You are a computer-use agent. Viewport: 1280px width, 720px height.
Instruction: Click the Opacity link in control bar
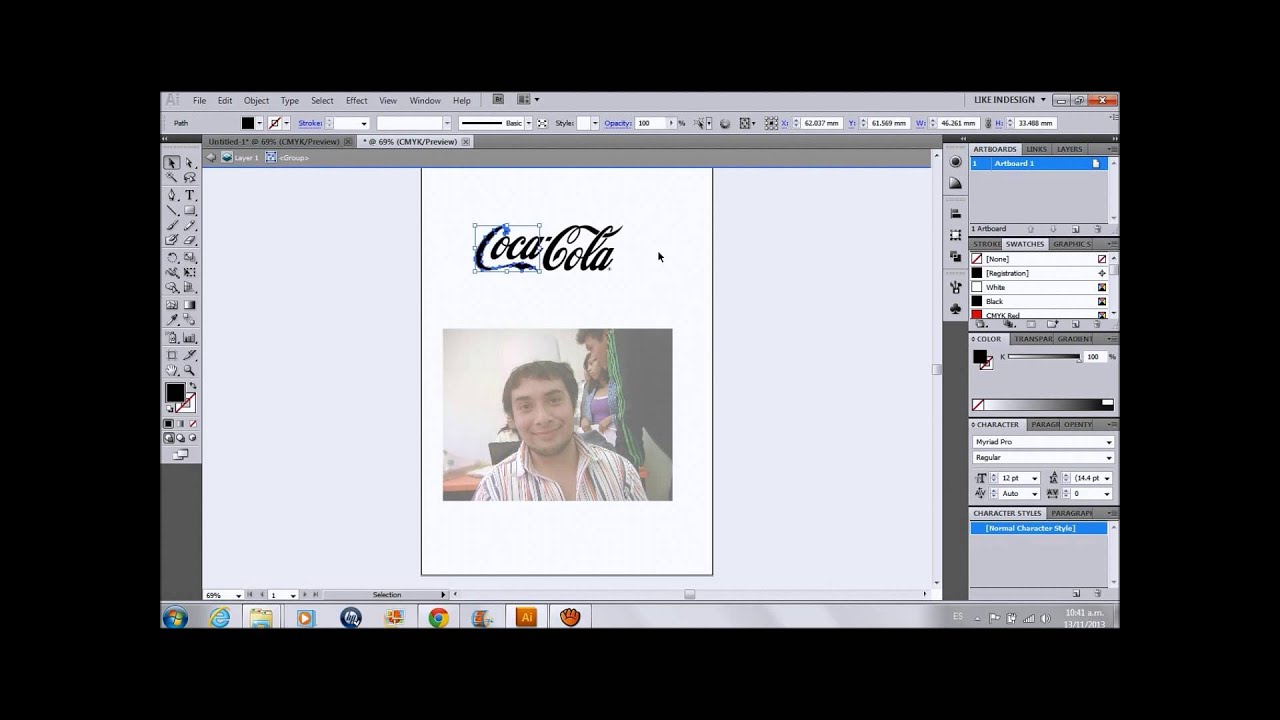pos(618,123)
